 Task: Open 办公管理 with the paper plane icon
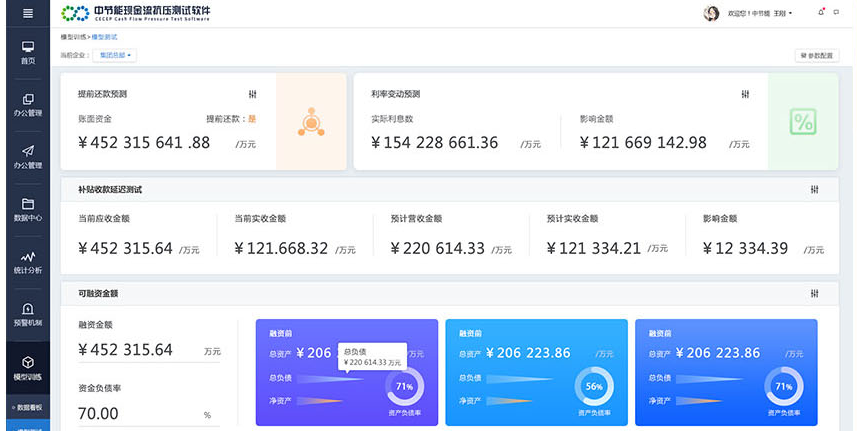coord(27,156)
